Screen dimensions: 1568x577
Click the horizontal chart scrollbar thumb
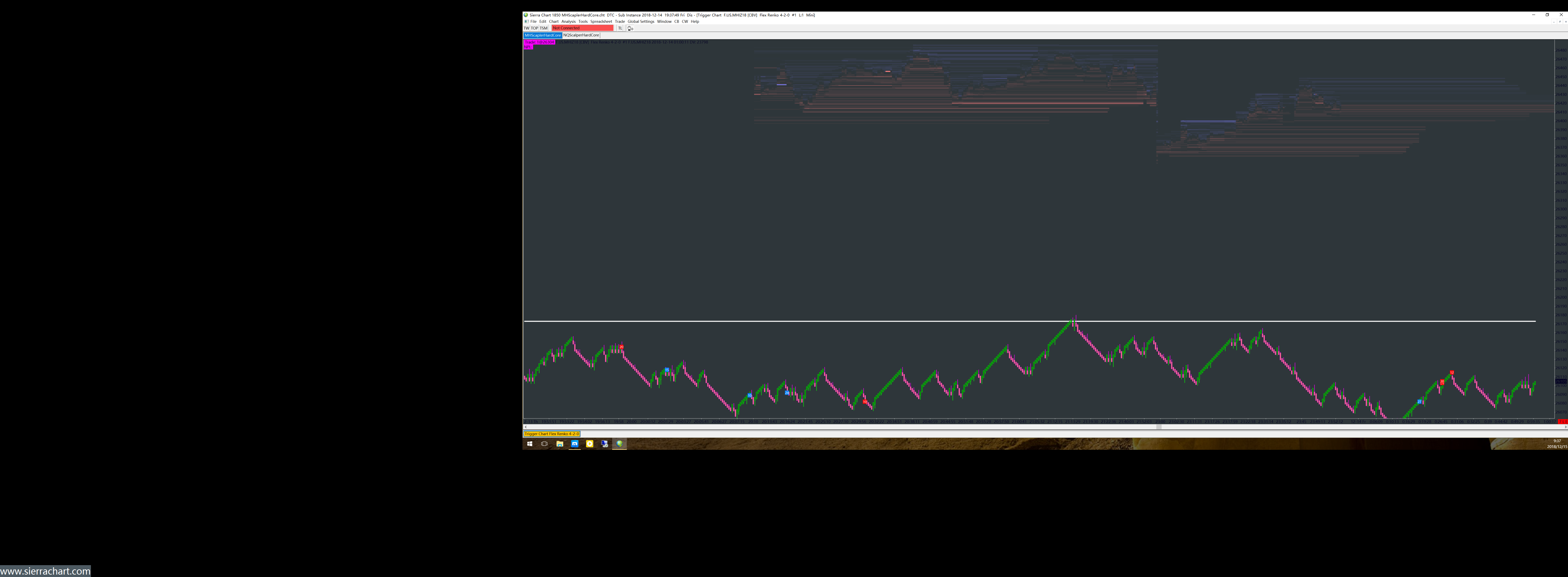1158,427
